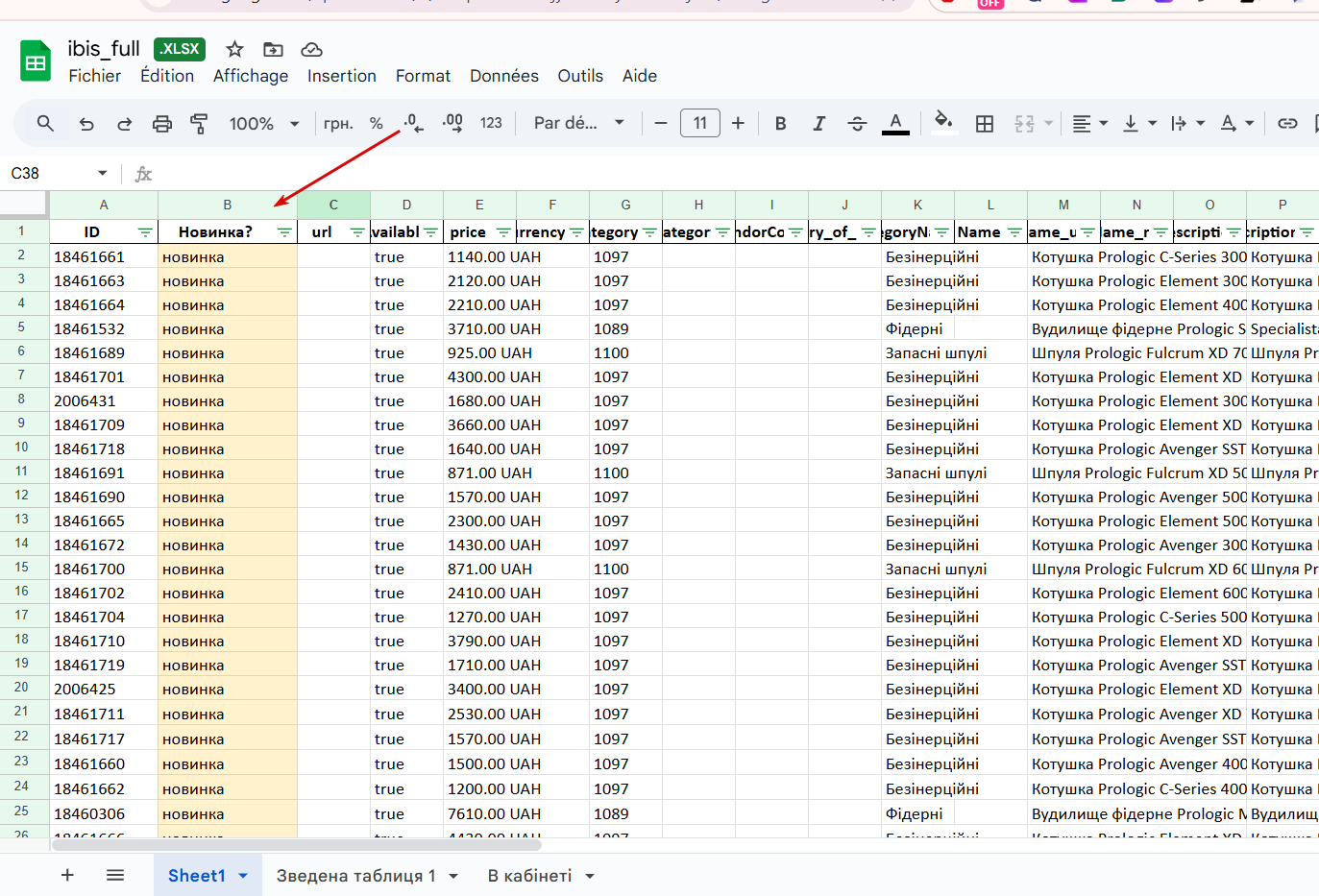Click the C38 Name box
1319x896 pixels.
click(48, 173)
